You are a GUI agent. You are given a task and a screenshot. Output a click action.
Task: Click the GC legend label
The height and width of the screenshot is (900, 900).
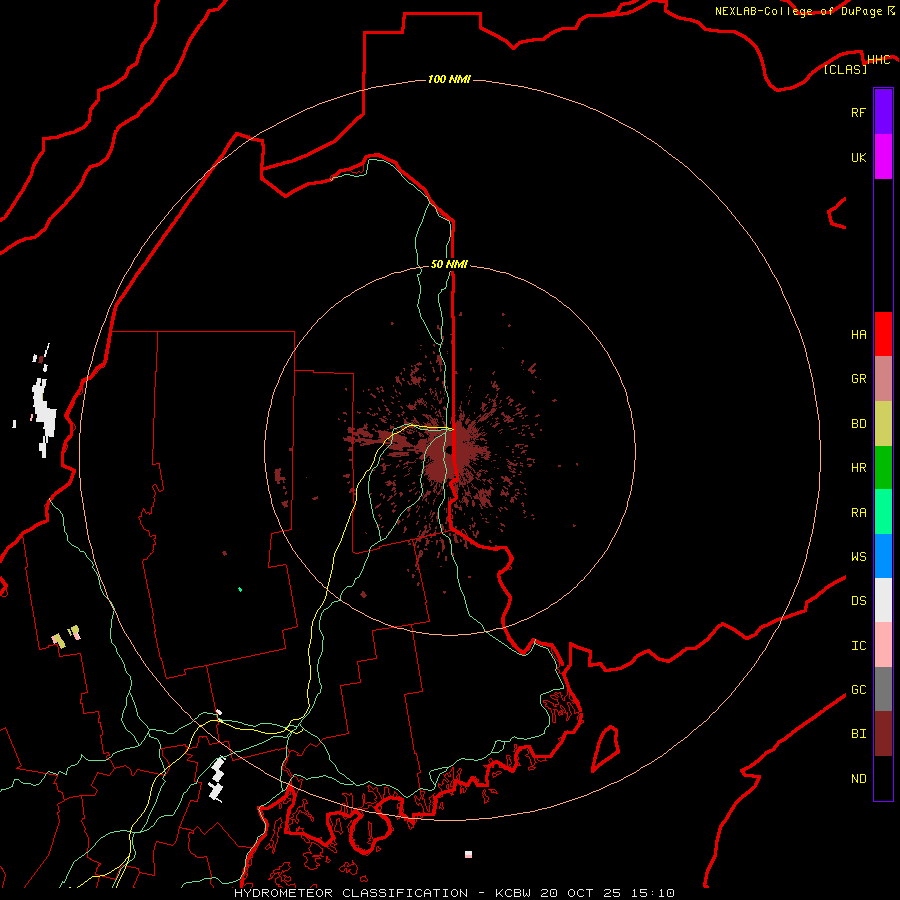(x=858, y=690)
